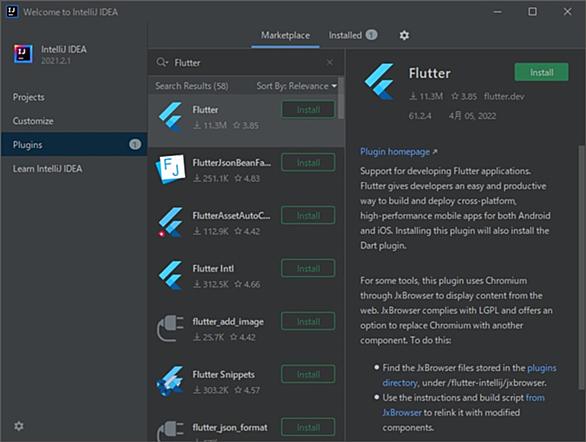Open Learn IntelliJ IDEA section
586x442 pixels.
(74, 169)
